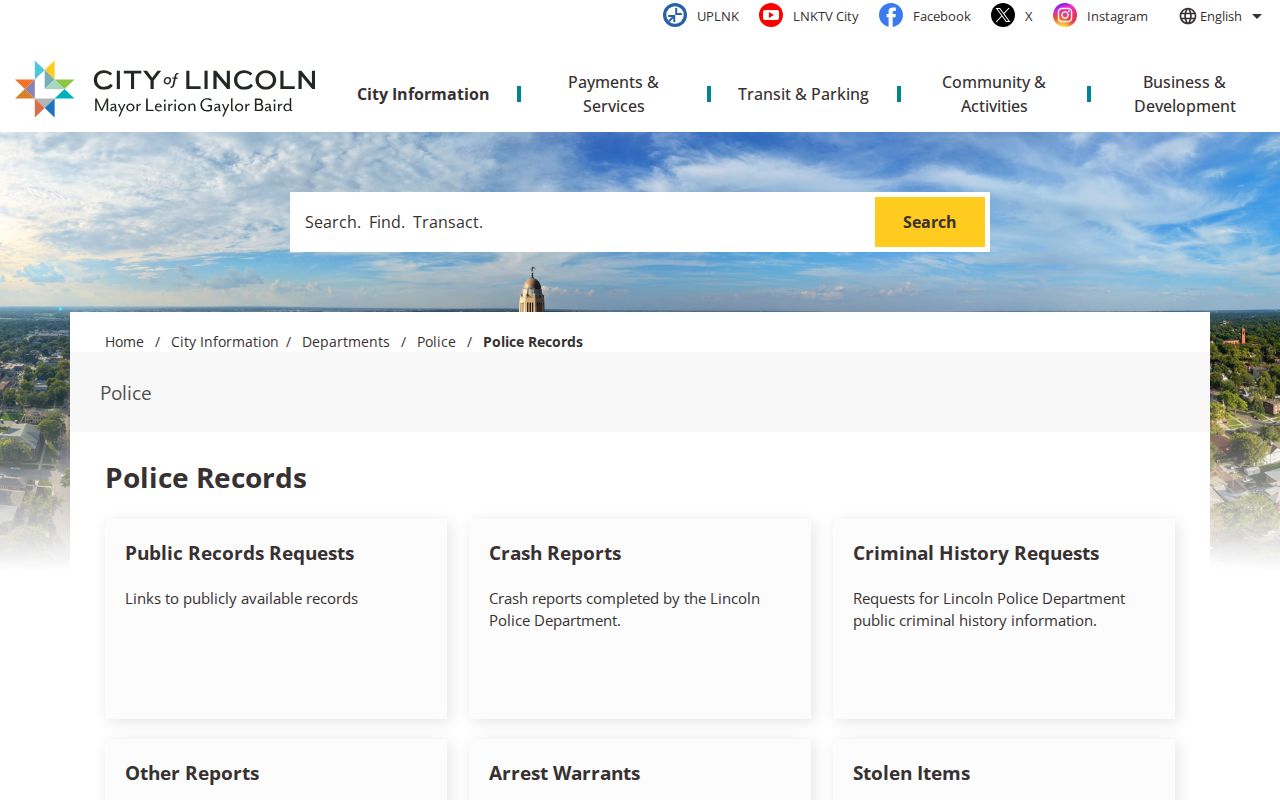Click the City of Lincoln logo
Screen dimensions: 1280x800
(x=166, y=89)
